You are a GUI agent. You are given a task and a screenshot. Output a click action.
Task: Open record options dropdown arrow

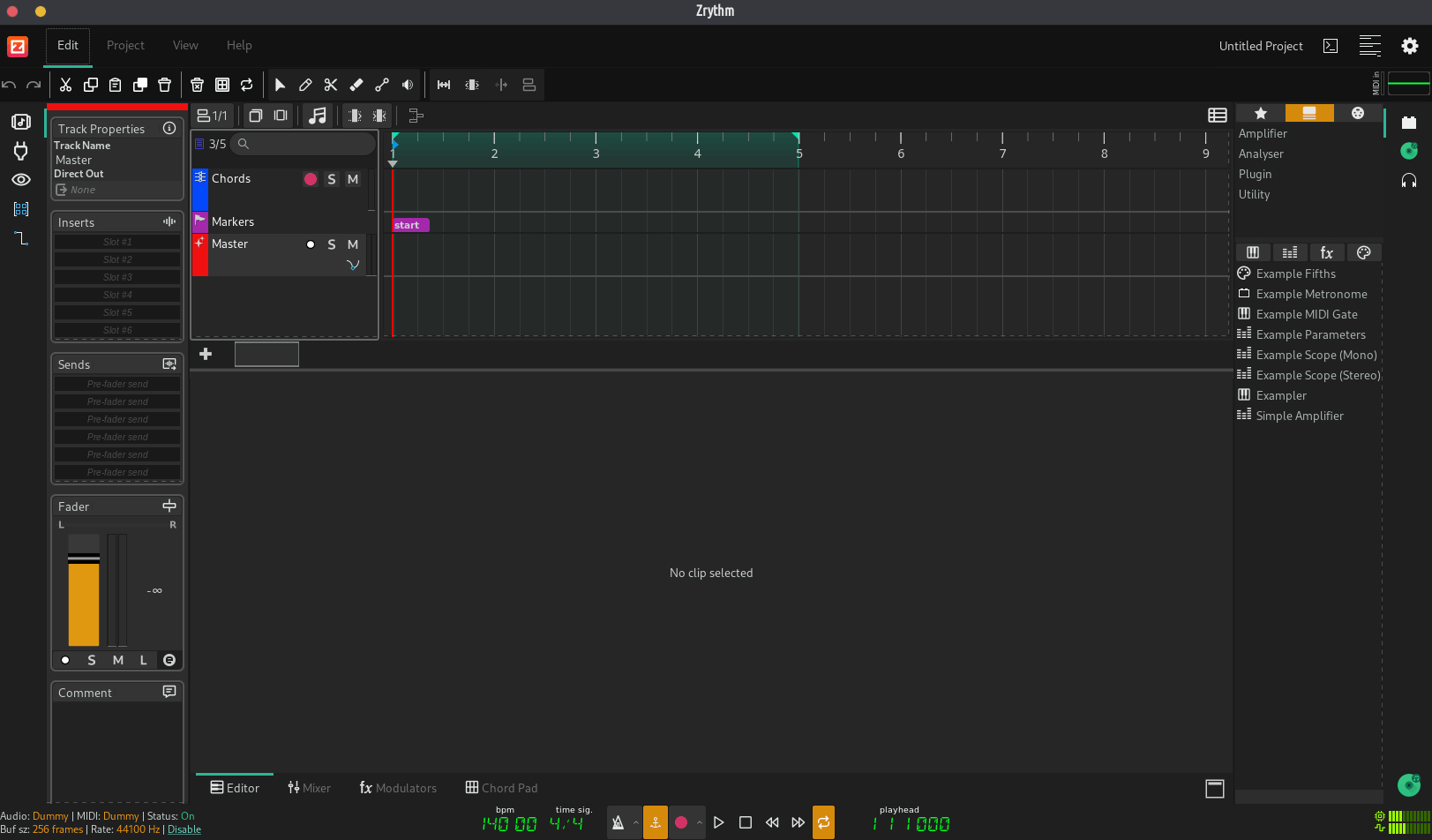point(699,822)
